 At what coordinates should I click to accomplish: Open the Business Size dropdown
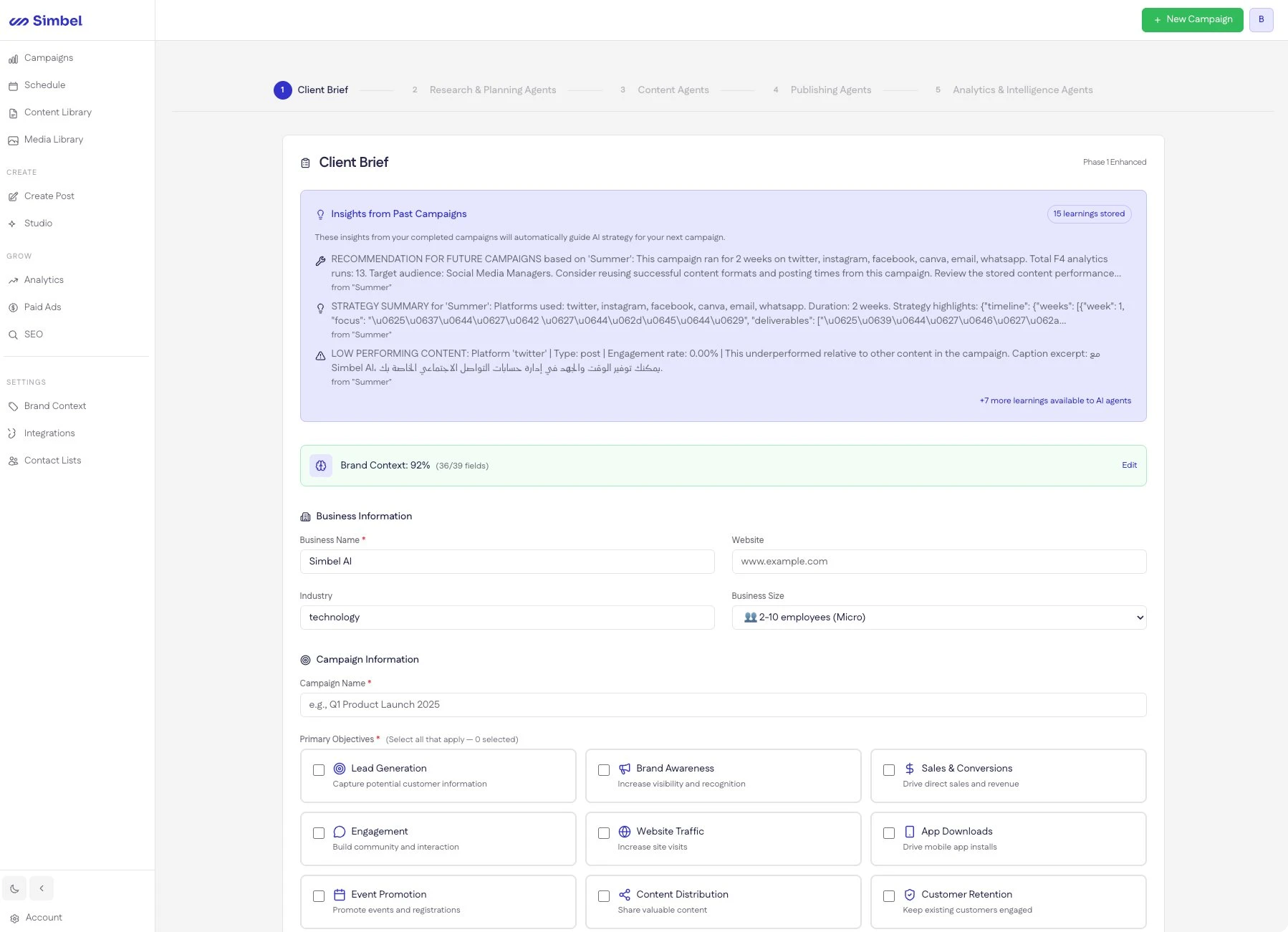click(938, 617)
